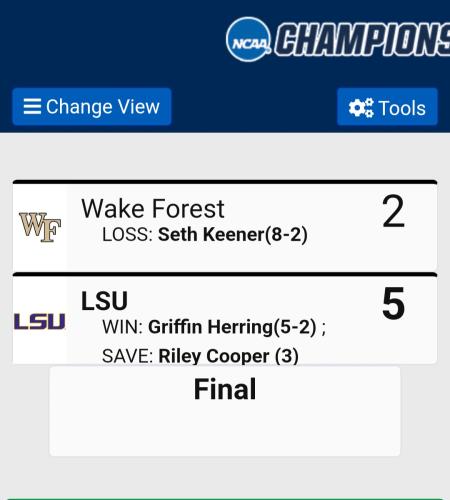Open the LSU team name
Image resolution: width=450 pixels, height=500 pixels.
104,301
